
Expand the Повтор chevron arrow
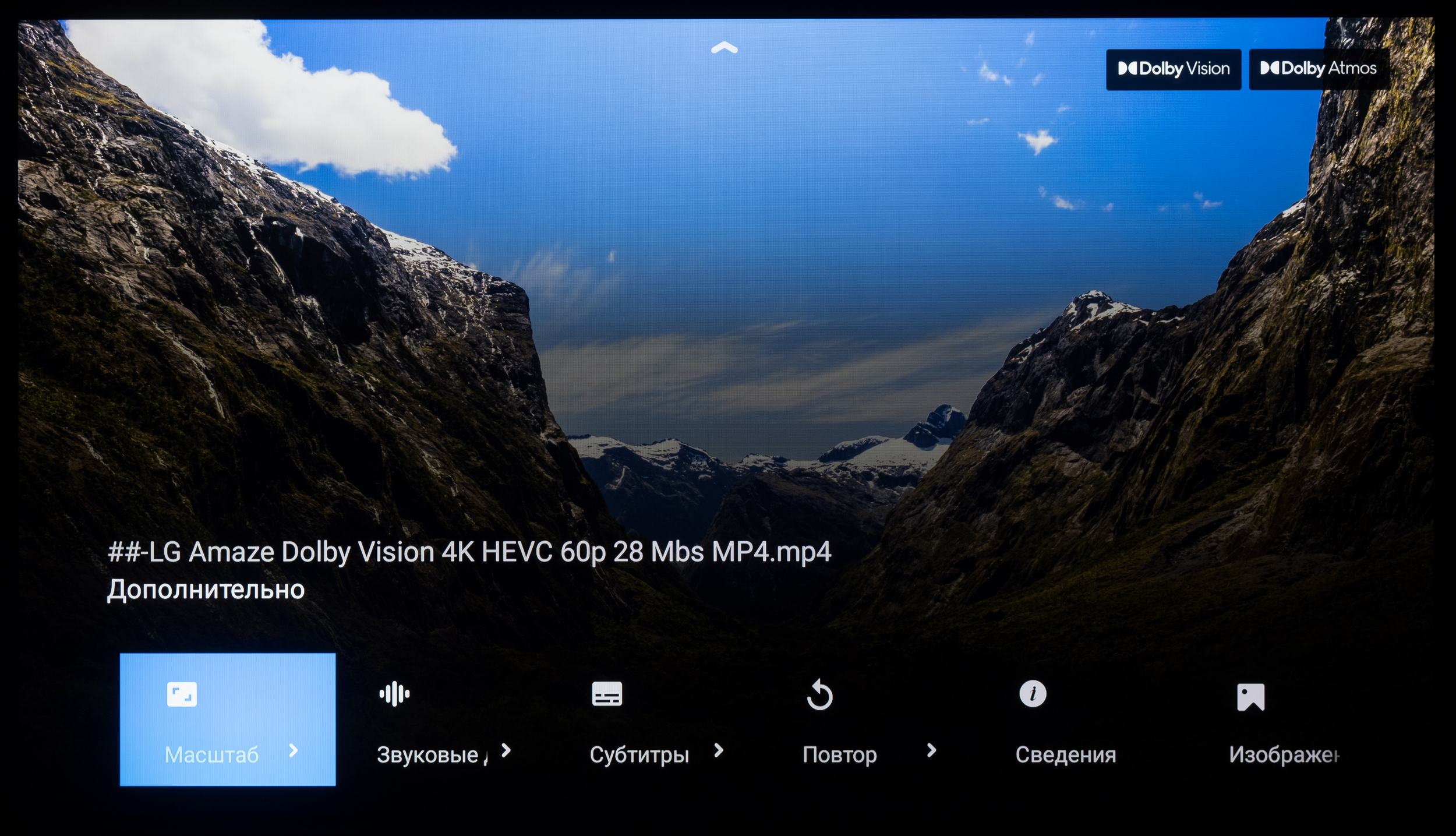pos(931,751)
